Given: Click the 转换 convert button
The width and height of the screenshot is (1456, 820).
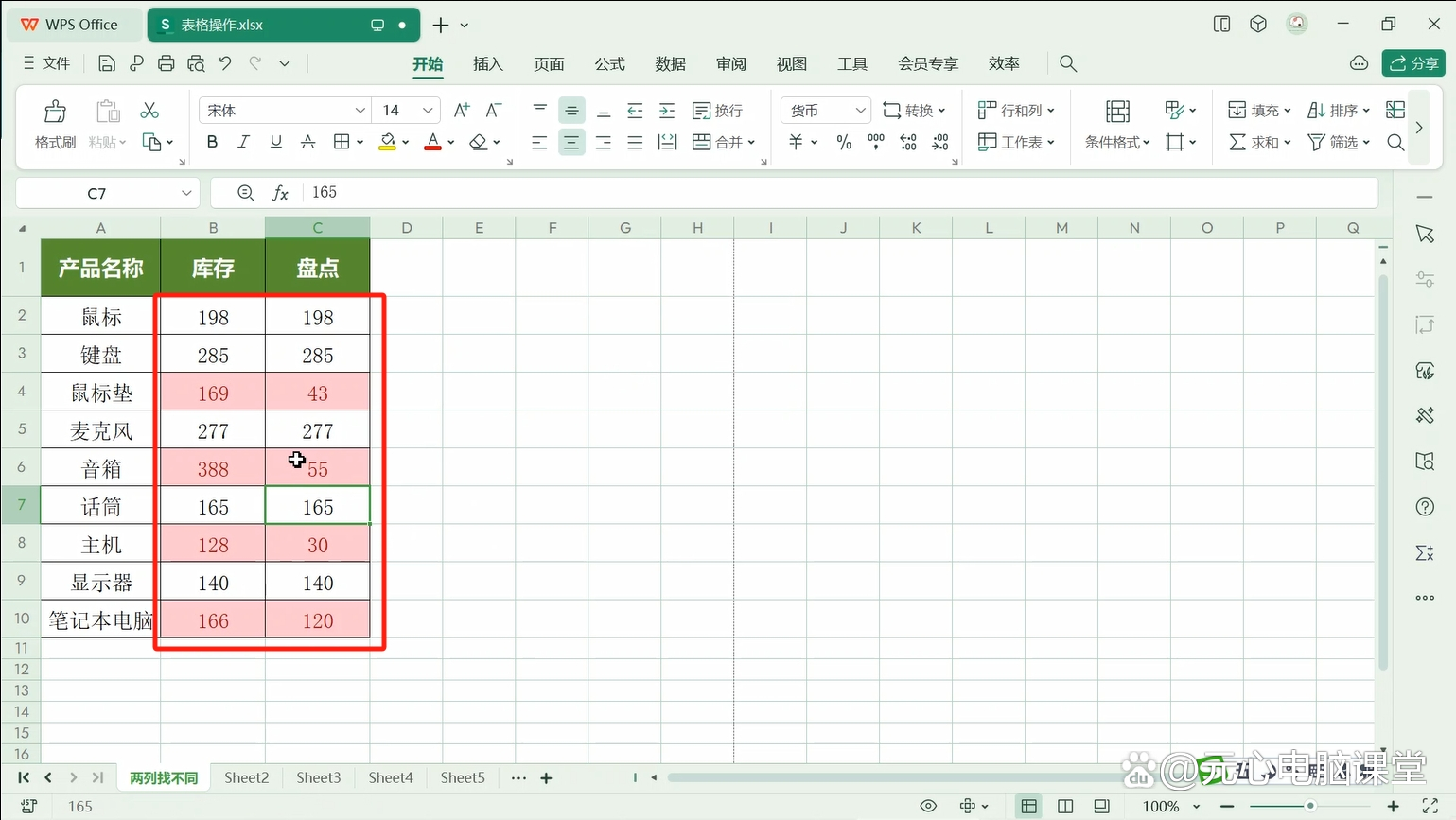Looking at the screenshot, I should [x=913, y=111].
